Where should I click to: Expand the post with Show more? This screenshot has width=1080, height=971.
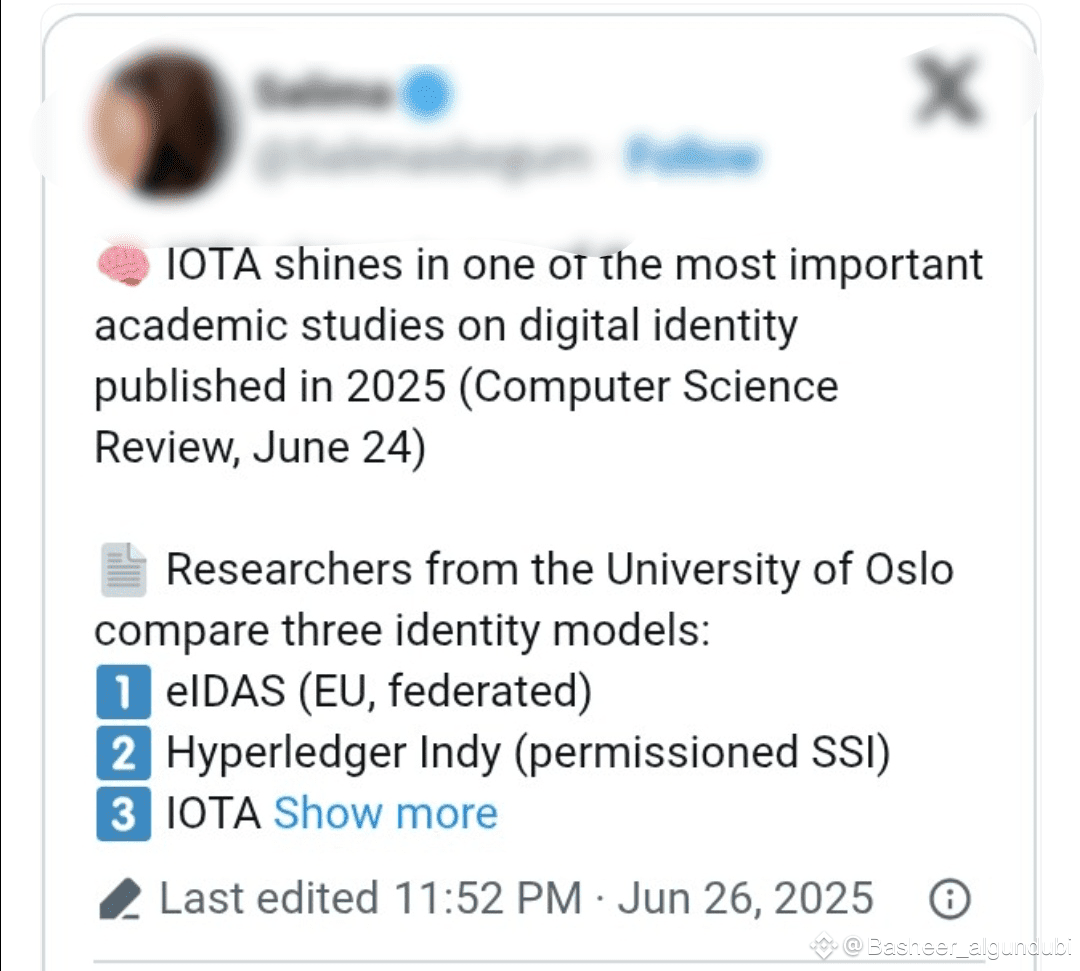[x=386, y=813]
